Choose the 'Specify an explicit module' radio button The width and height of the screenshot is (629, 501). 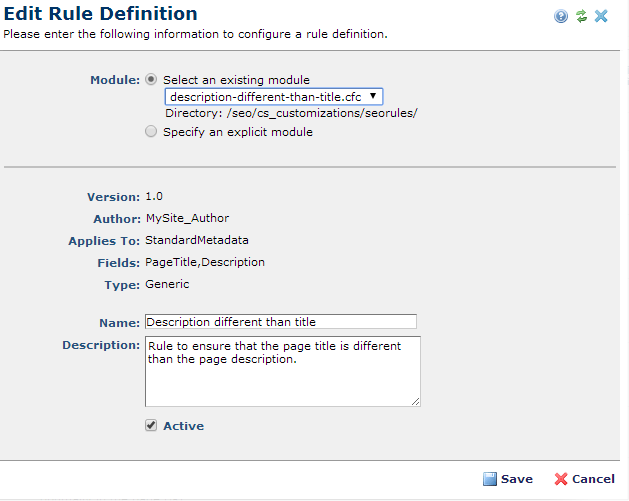pyautogui.click(x=151, y=132)
